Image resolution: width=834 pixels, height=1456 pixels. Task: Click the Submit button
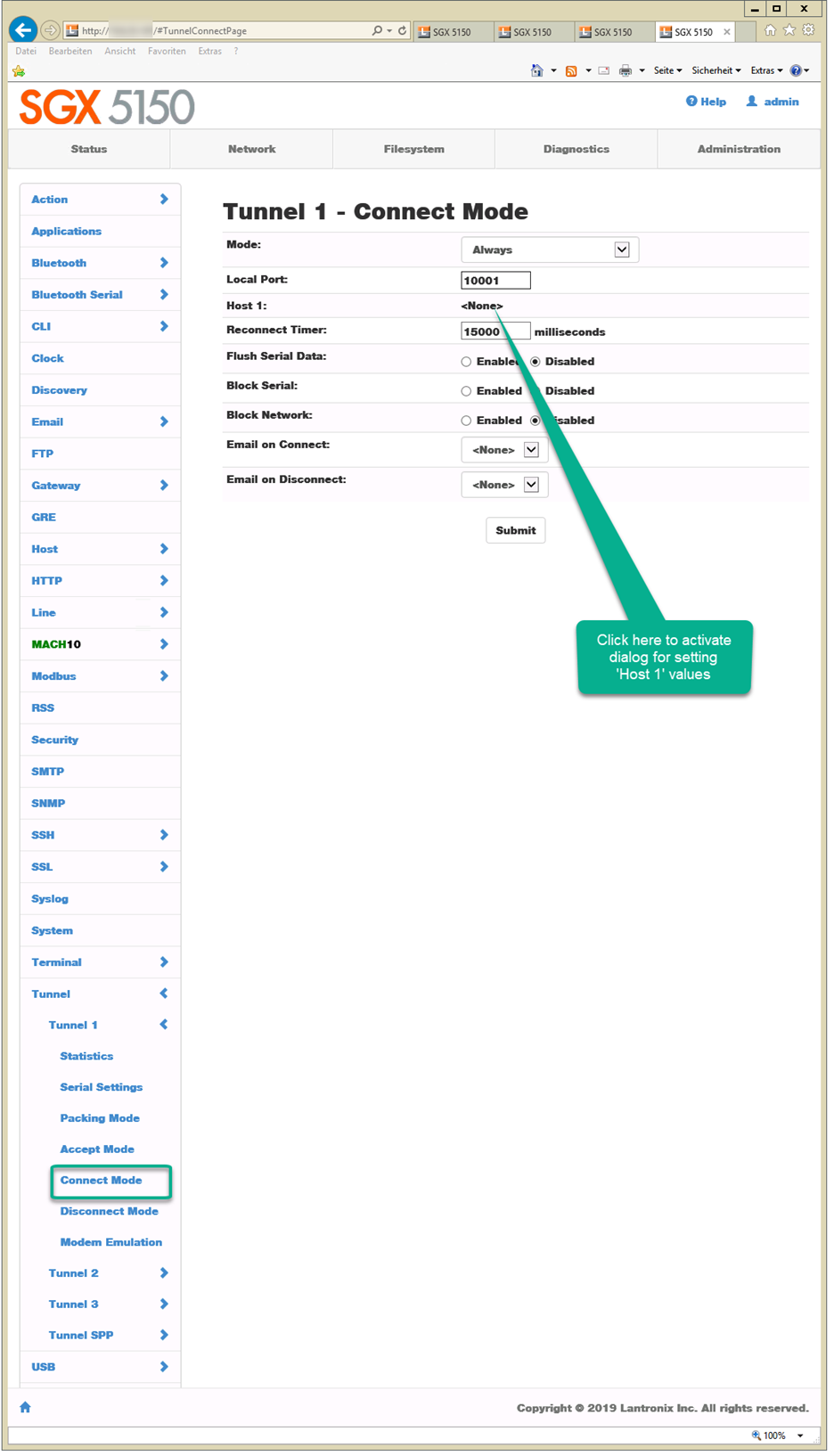[x=516, y=530]
